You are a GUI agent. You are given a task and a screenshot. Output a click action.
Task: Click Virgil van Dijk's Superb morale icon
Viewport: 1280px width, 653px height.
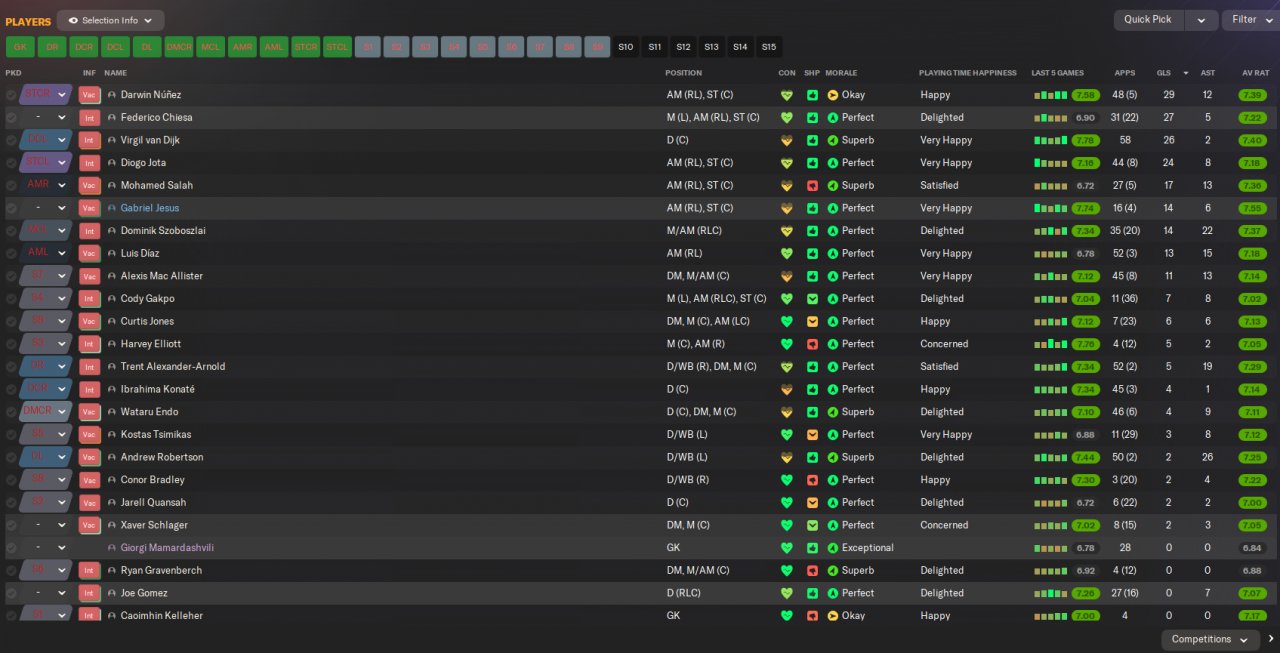pyautogui.click(x=833, y=140)
